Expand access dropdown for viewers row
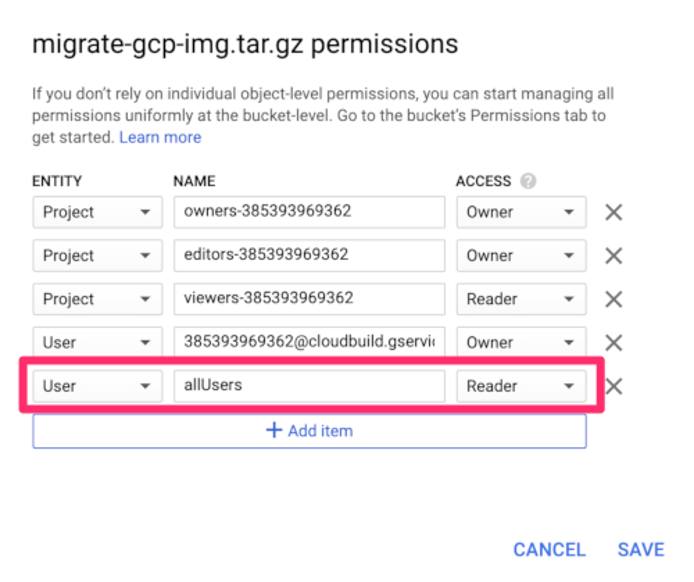The width and height of the screenshot is (694, 582). tap(521, 299)
